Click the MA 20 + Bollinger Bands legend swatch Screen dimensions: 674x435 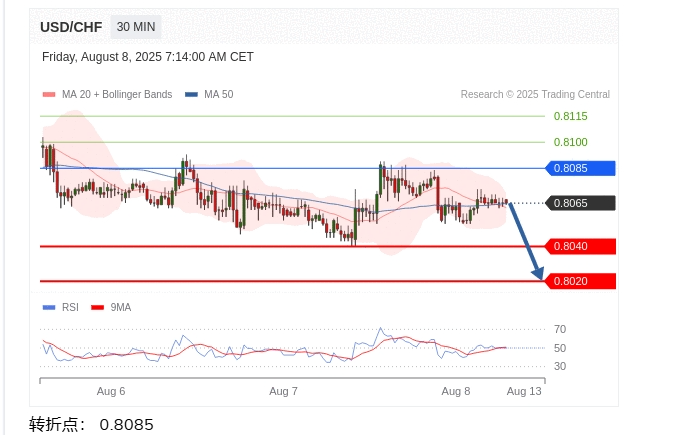pyautogui.click(x=49, y=95)
